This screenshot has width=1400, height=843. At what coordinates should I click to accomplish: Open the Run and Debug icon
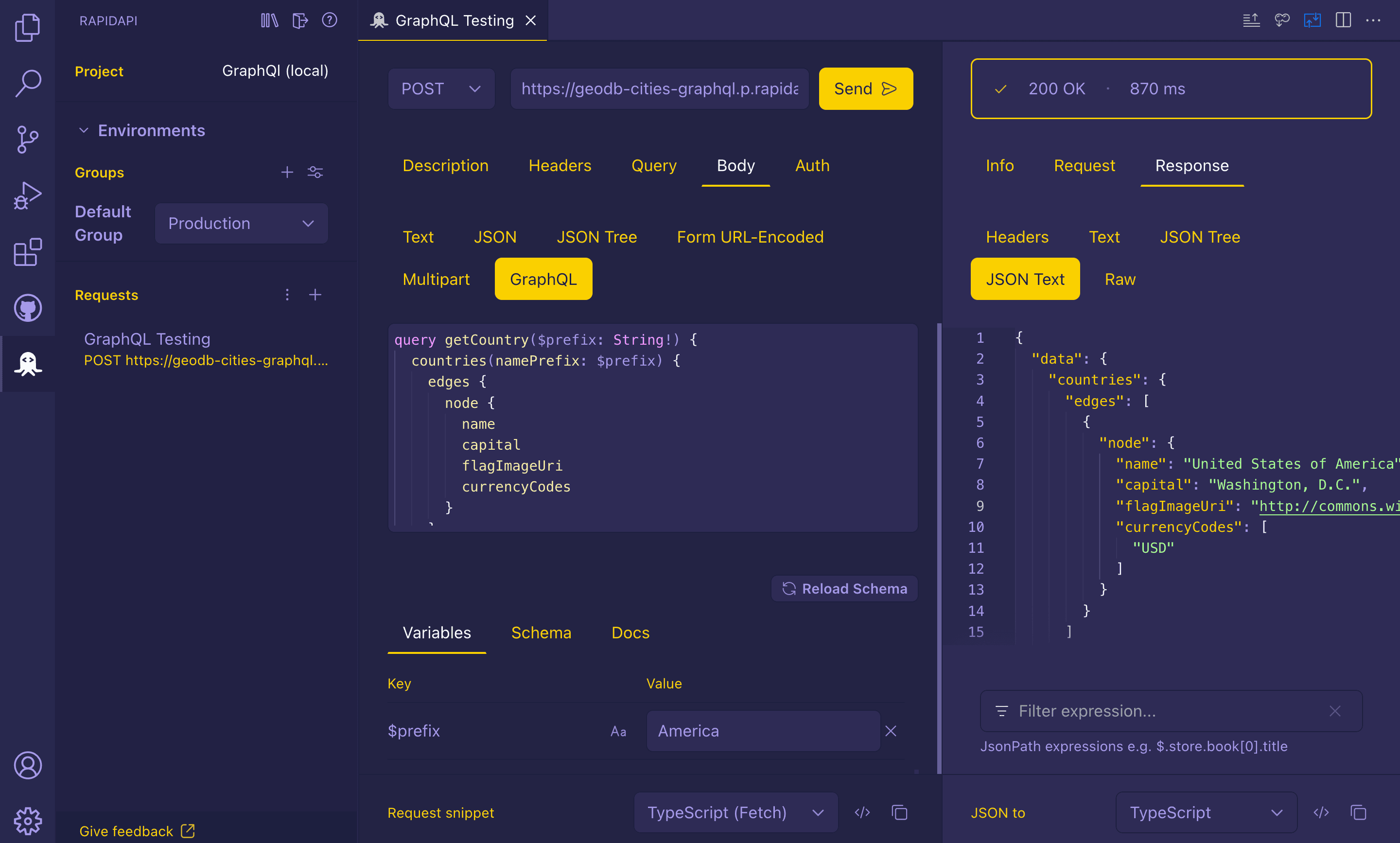27,196
